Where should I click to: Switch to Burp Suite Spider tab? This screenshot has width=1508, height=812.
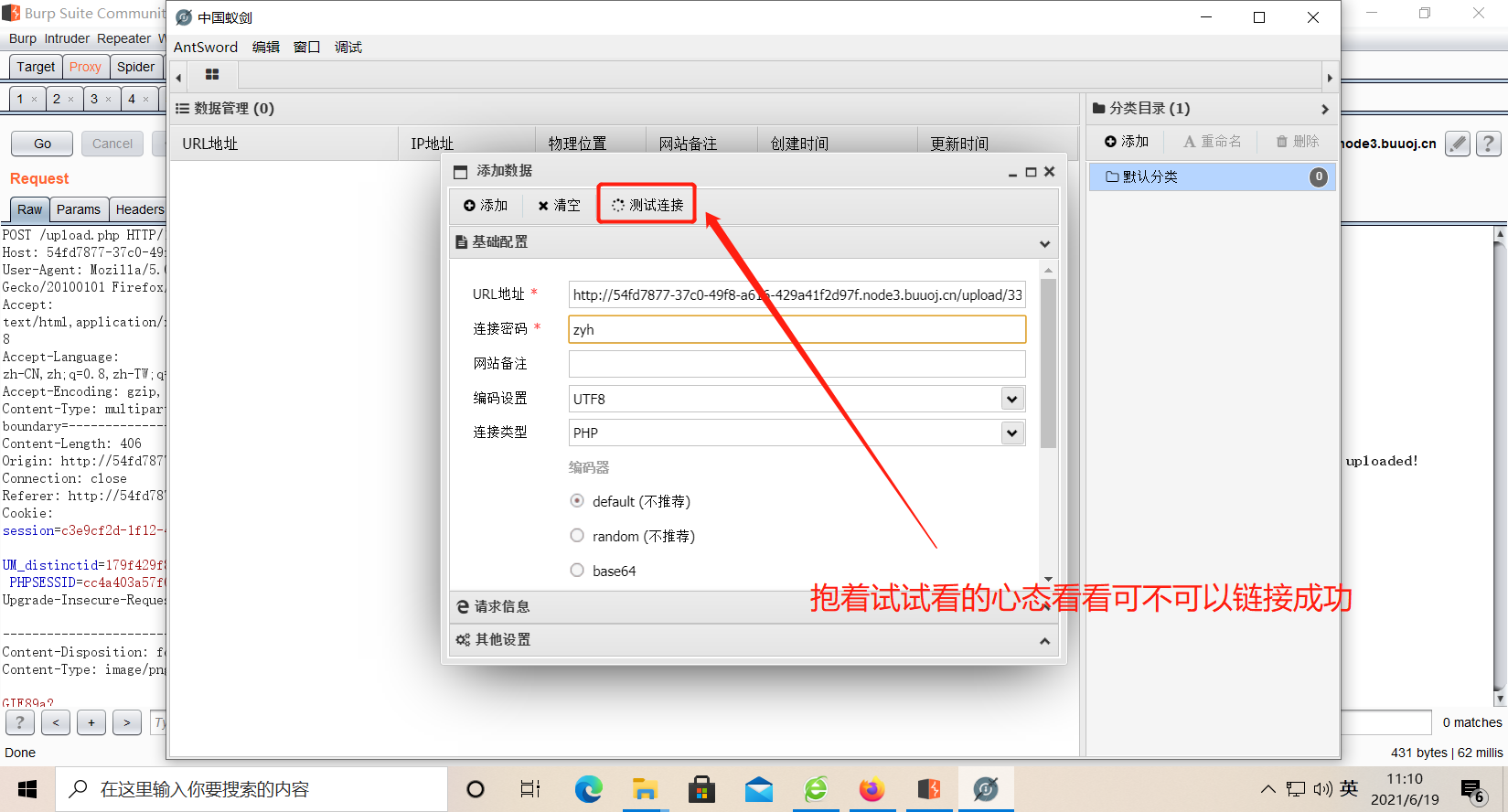click(135, 67)
